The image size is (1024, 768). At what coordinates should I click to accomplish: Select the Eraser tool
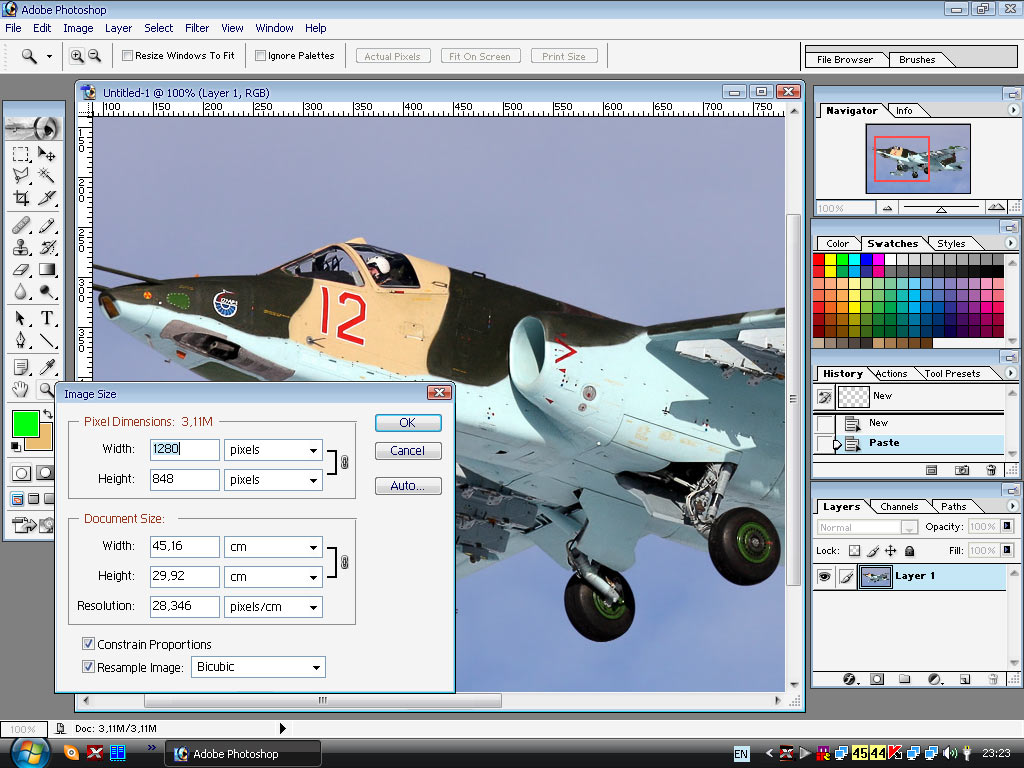coord(21,269)
